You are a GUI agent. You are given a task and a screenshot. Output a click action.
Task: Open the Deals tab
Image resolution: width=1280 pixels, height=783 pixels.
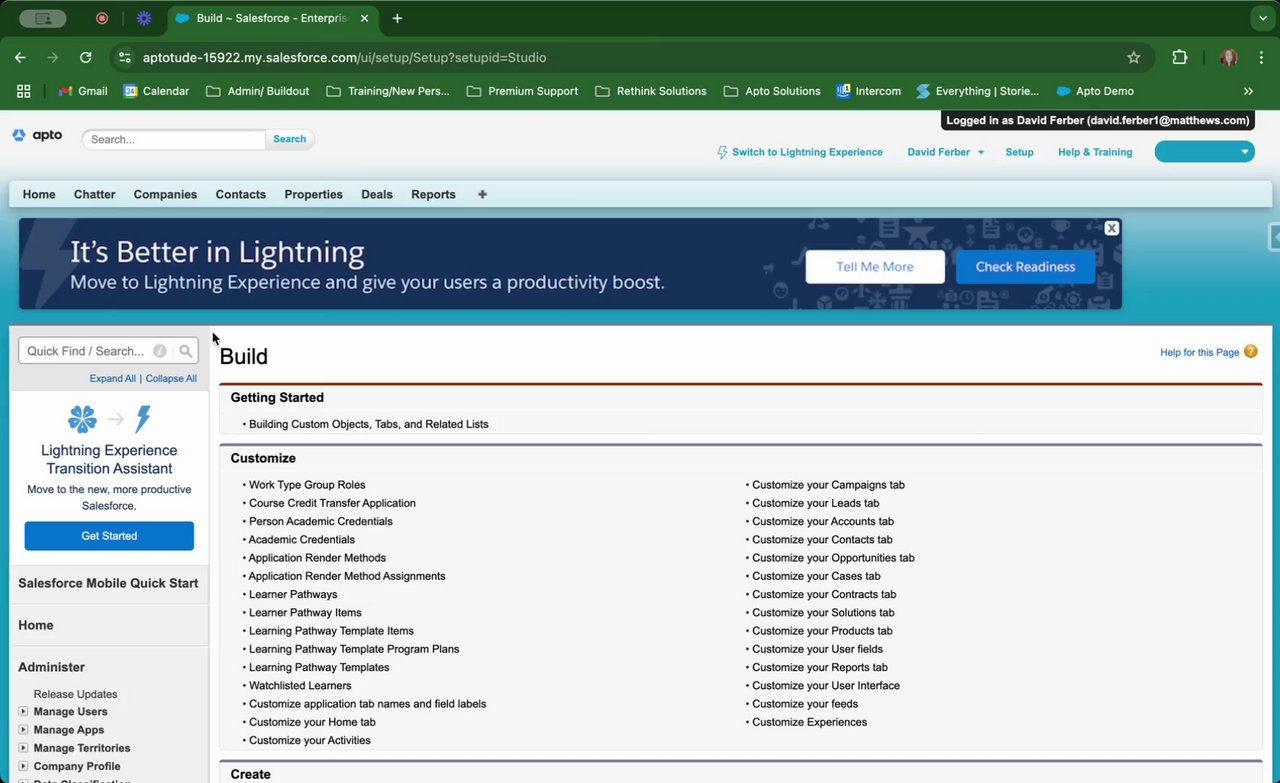[x=377, y=194]
